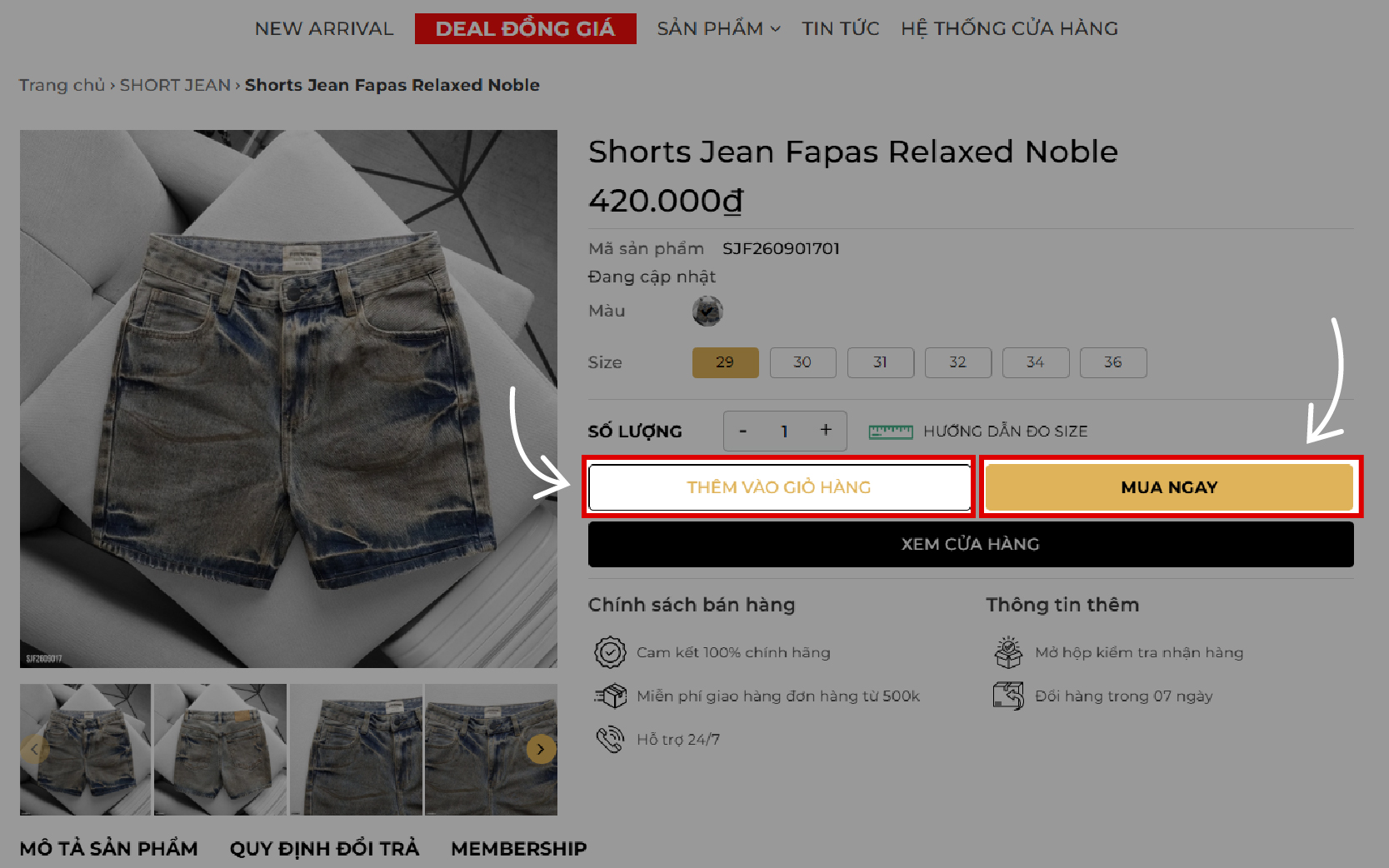Switch to the MEMBERSHIP tab

[x=519, y=849]
